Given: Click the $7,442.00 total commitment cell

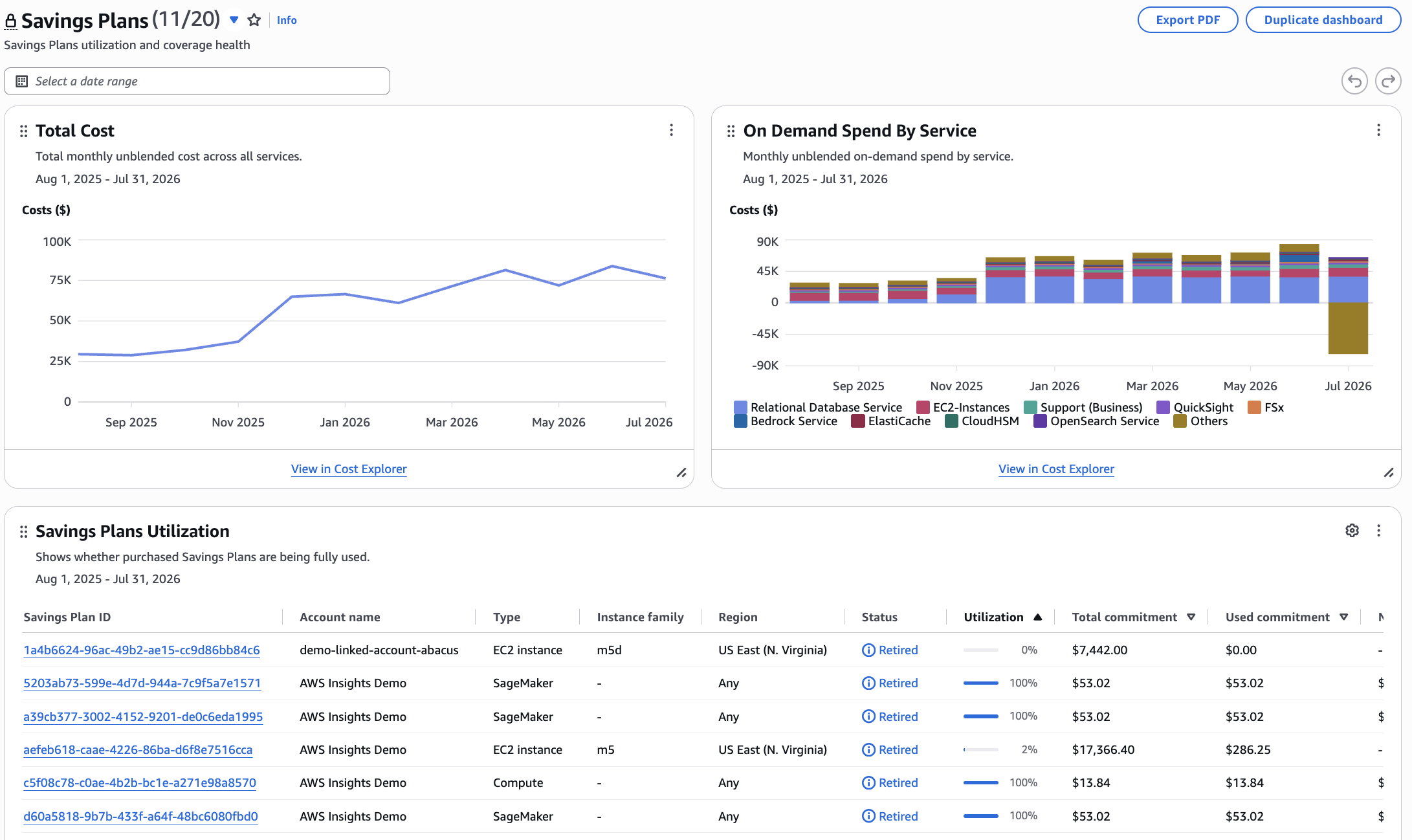Looking at the screenshot, I should point(1099,650).
